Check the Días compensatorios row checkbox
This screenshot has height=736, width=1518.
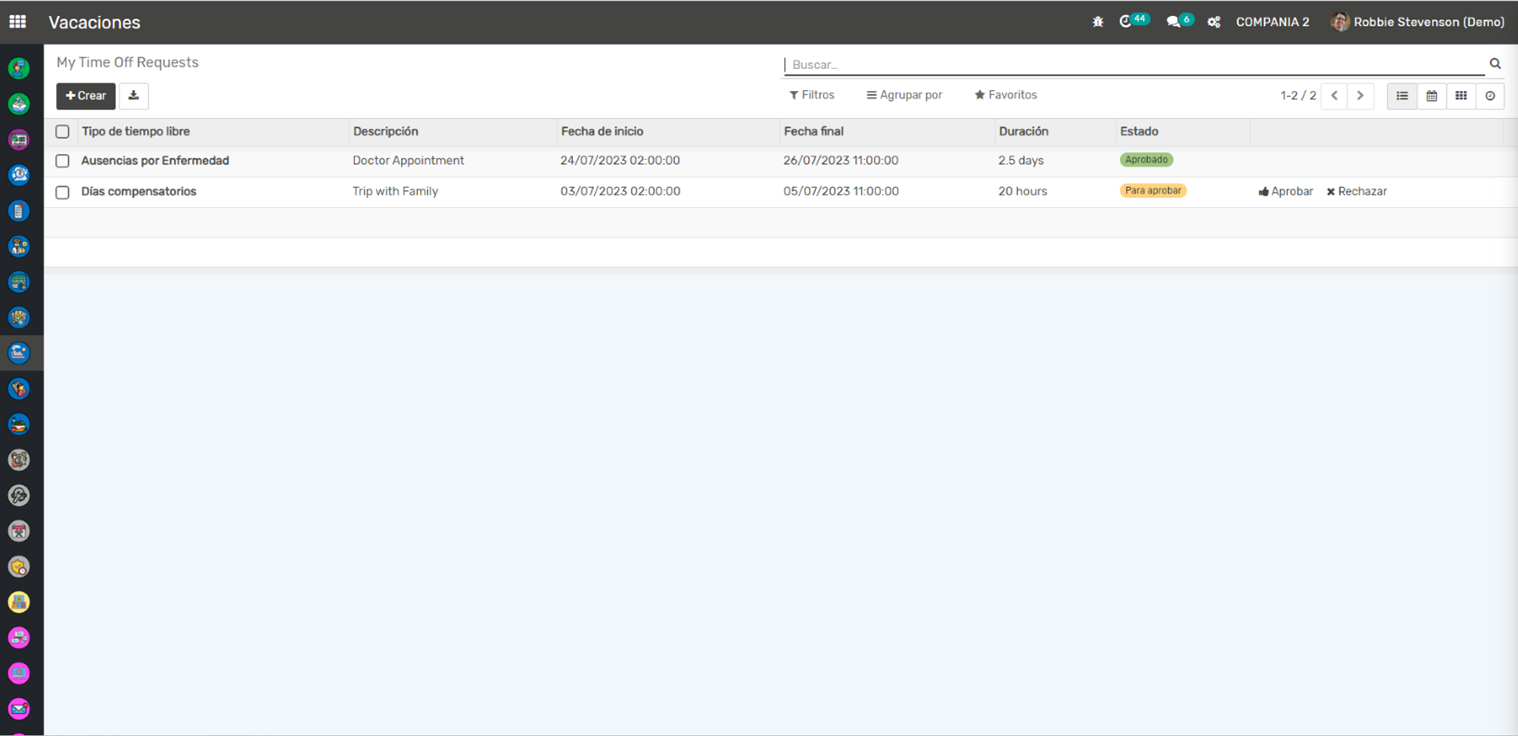click(x=62, y=192)
